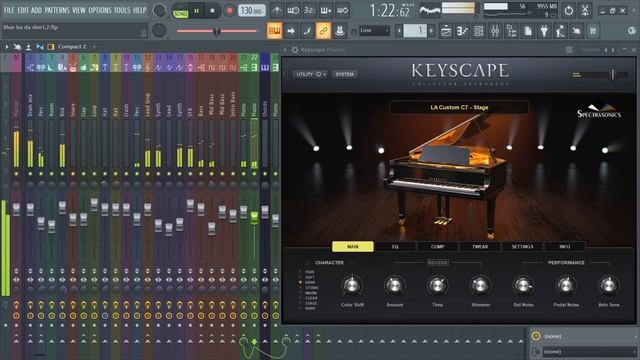Click the shopping cart content library icon
The width and height of the screenshot is (640, 360).
593,31
